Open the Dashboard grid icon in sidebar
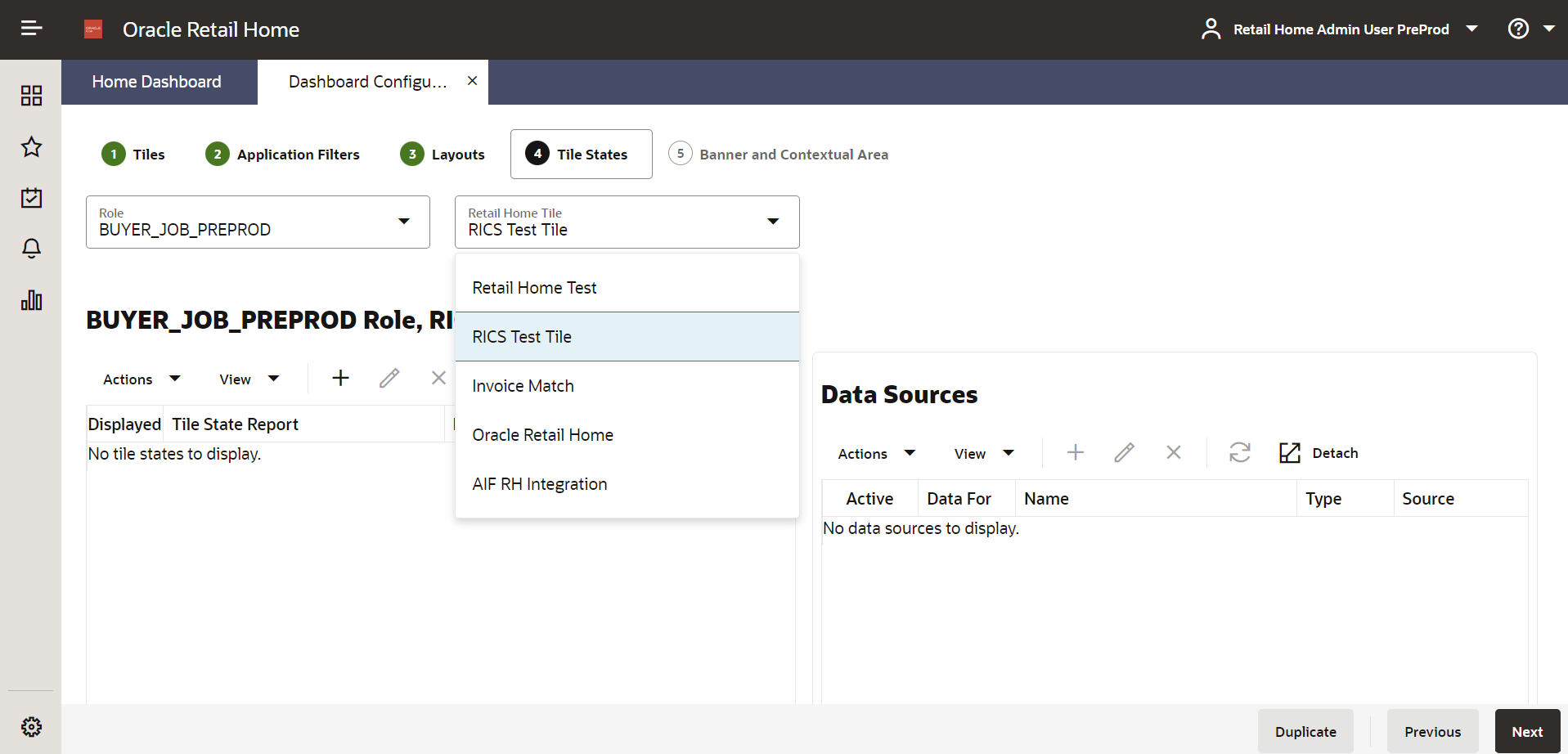1568x754 pixels. point(31,96)
